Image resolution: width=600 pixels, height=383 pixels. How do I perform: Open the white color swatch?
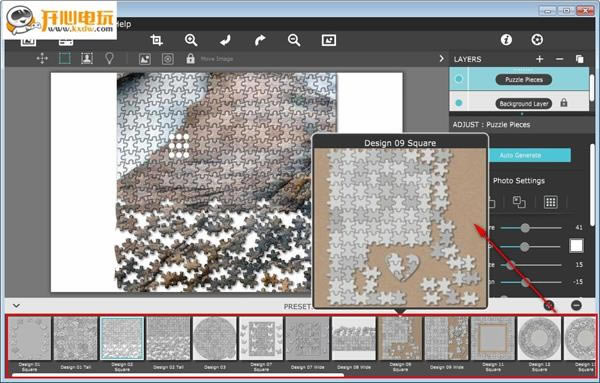(x=576, y=246)
